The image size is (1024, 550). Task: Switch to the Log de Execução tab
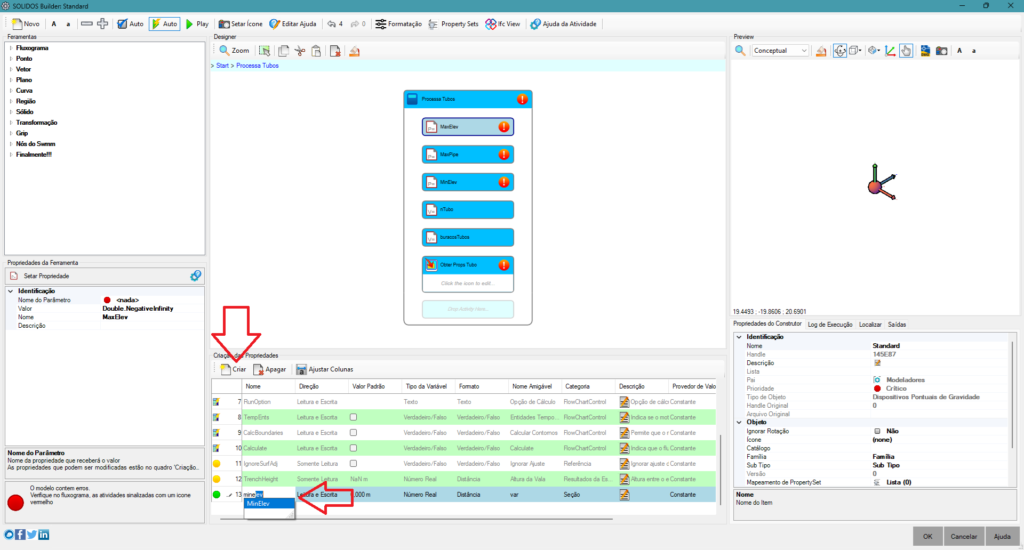click(831, 325)
